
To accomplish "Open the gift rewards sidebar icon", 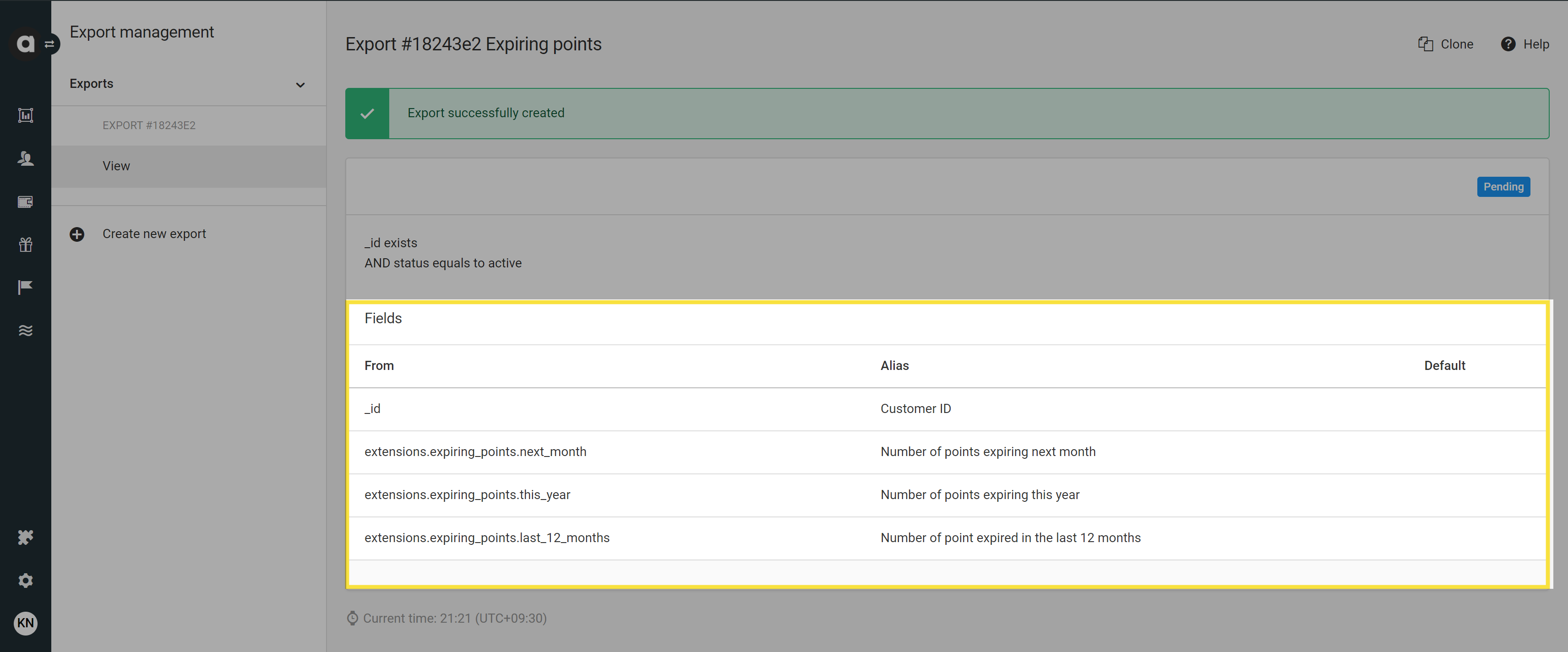I will click(25, 244).
